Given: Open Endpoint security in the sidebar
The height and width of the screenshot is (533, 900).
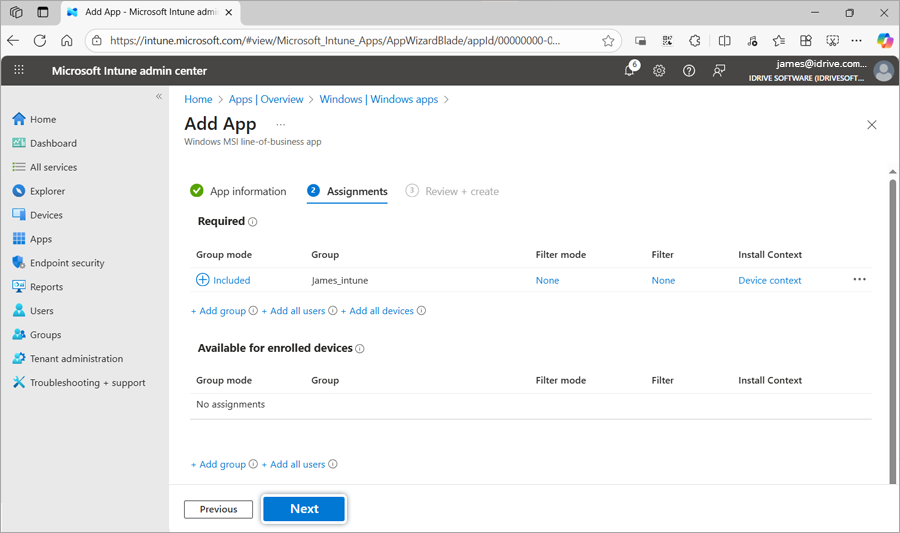Looking at the screenshot, I should [66, 263].
